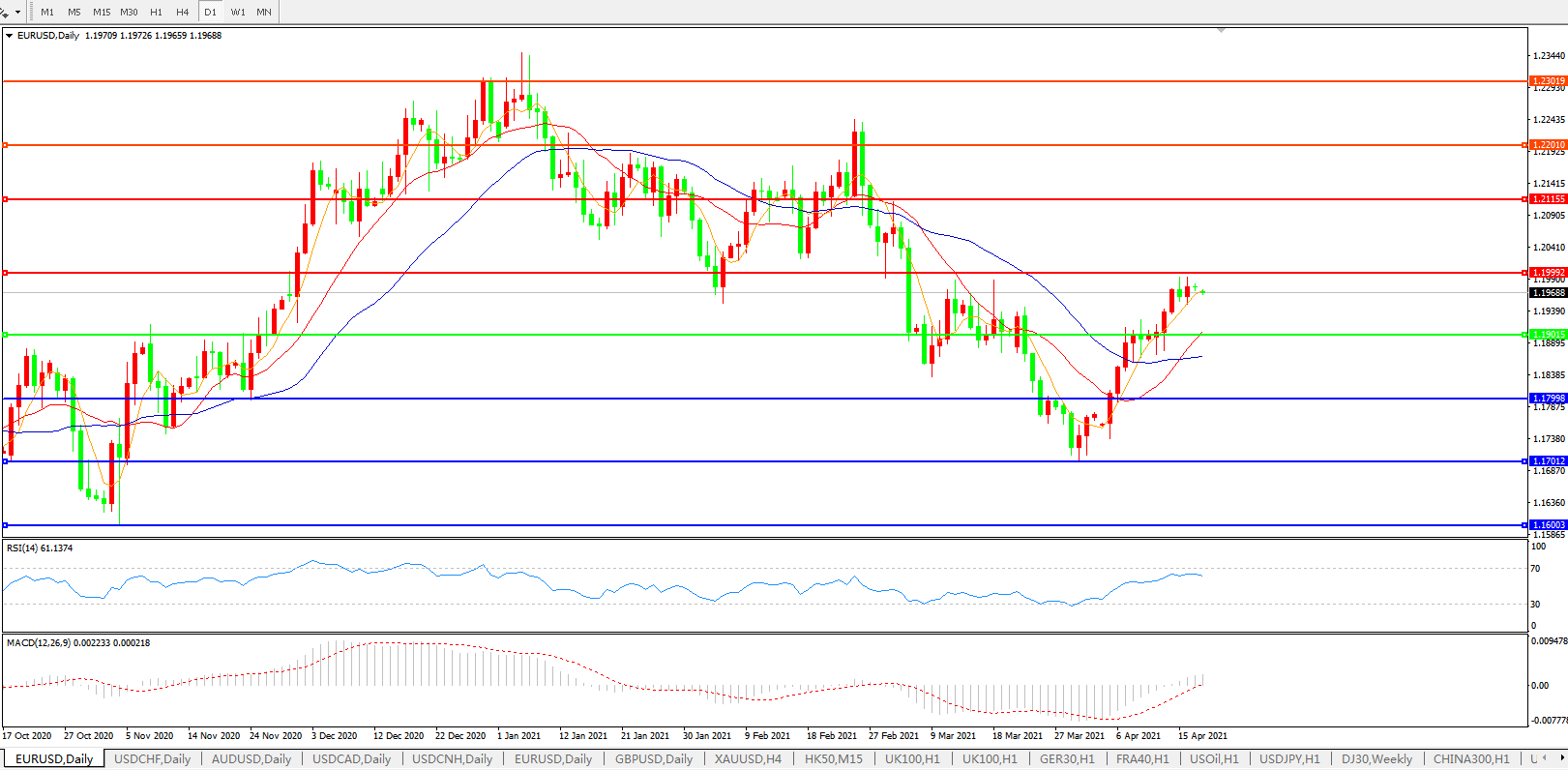Click the left anchor of the 1.16003 blue line
This screenshot has width=1568, height=770.
point(5,525)
